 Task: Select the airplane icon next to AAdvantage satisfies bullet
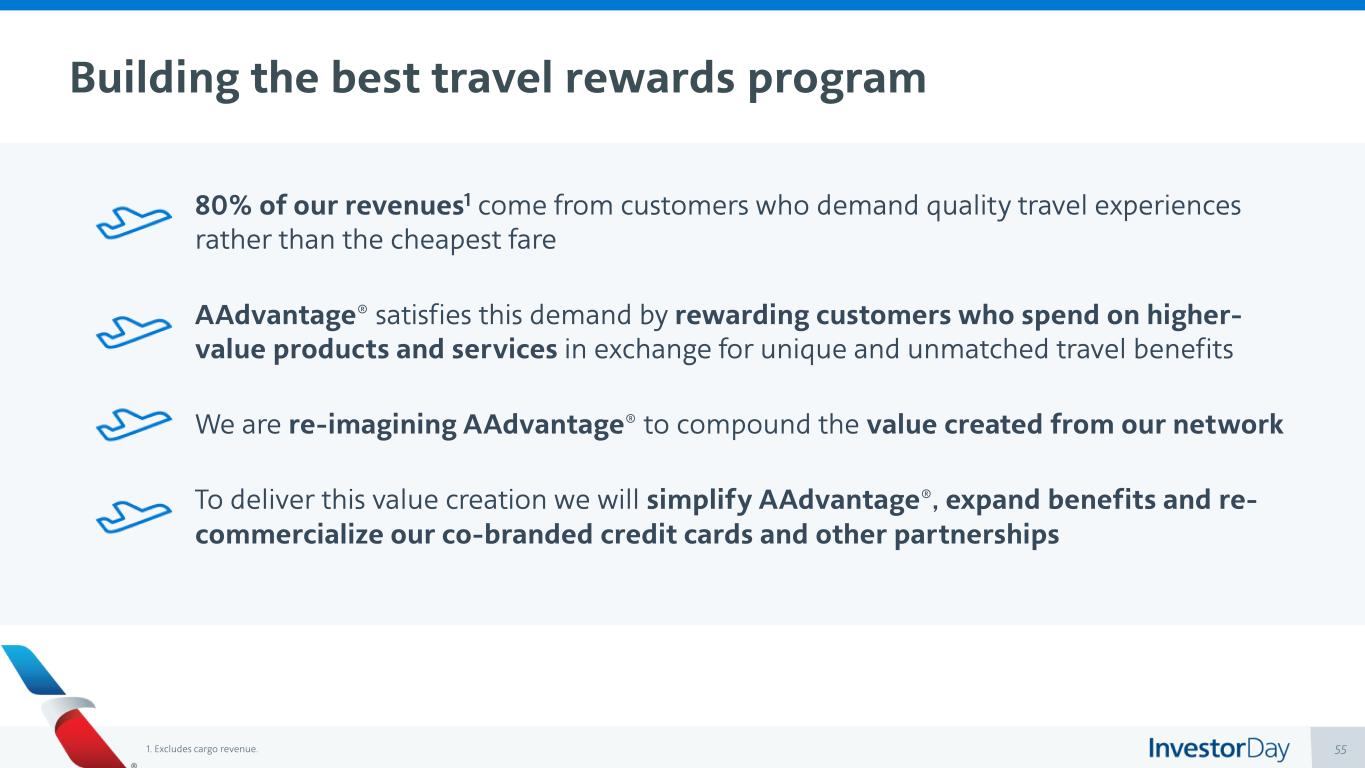click(134, 331)
